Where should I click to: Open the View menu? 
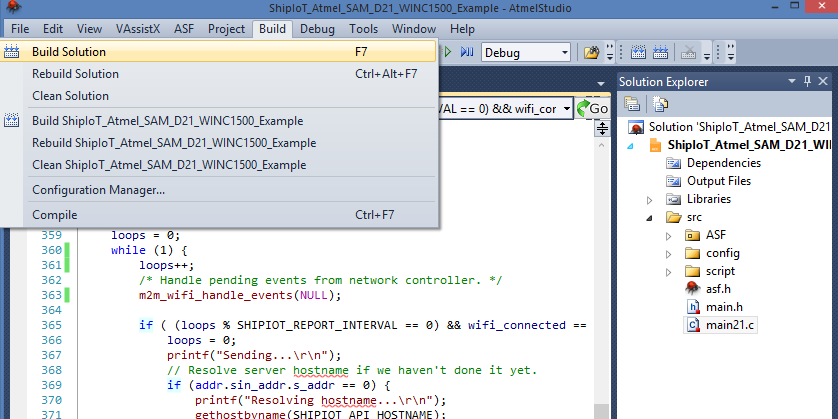point(89,28)
